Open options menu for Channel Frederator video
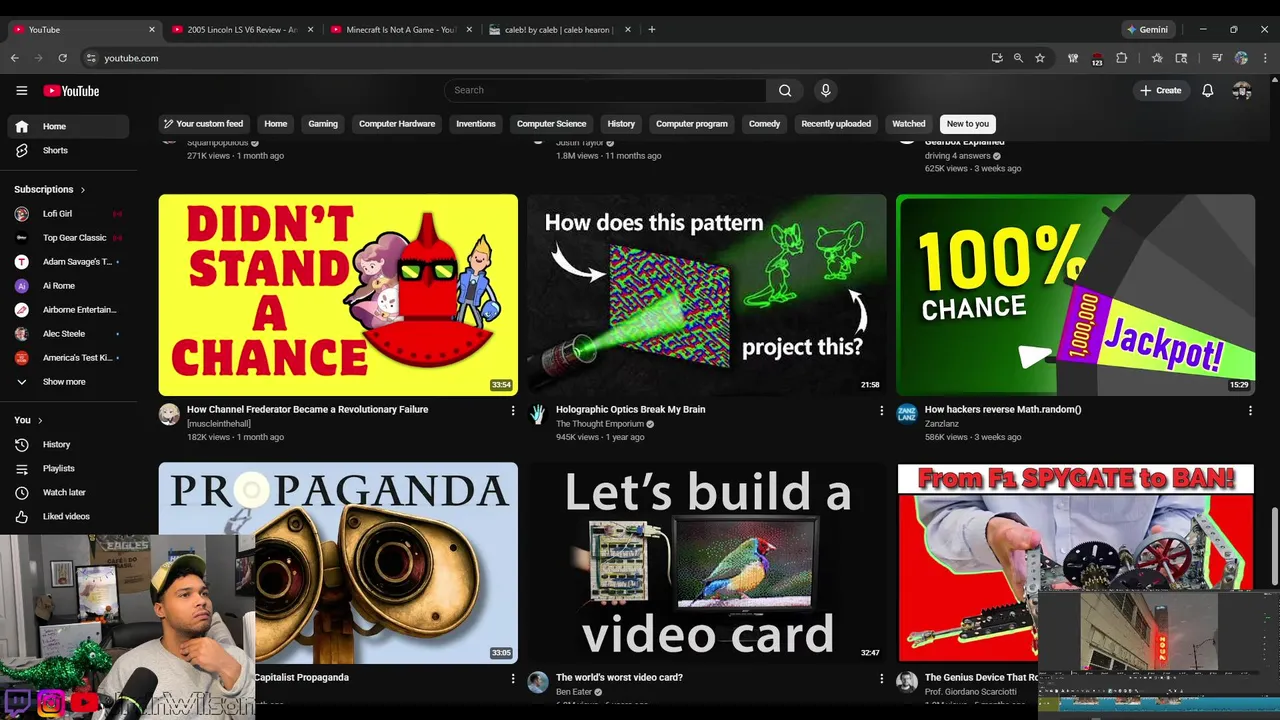1280x720 pixels. [x=513, y=410]
